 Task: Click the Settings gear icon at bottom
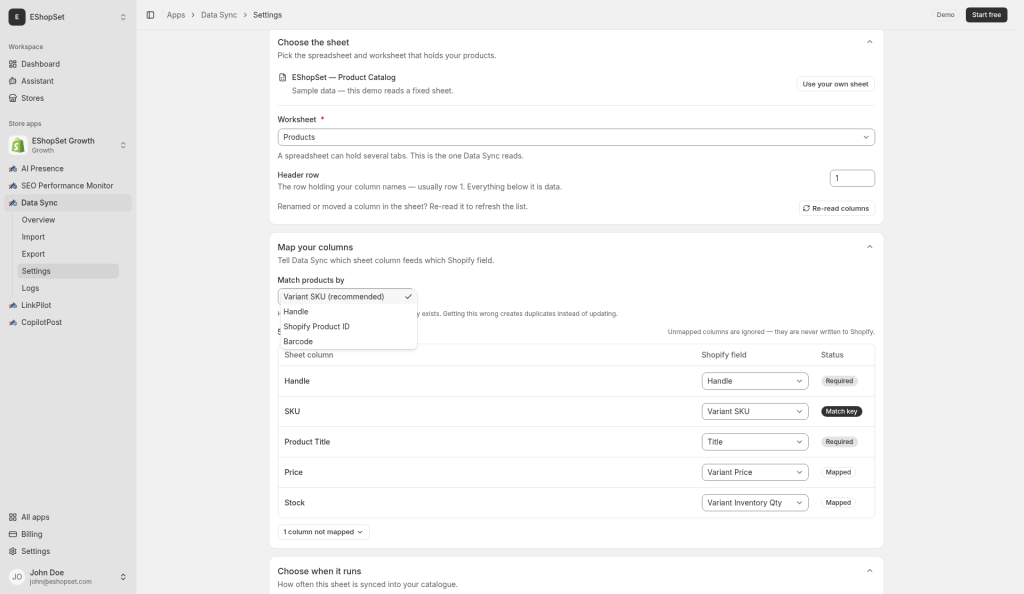(12, 551)
